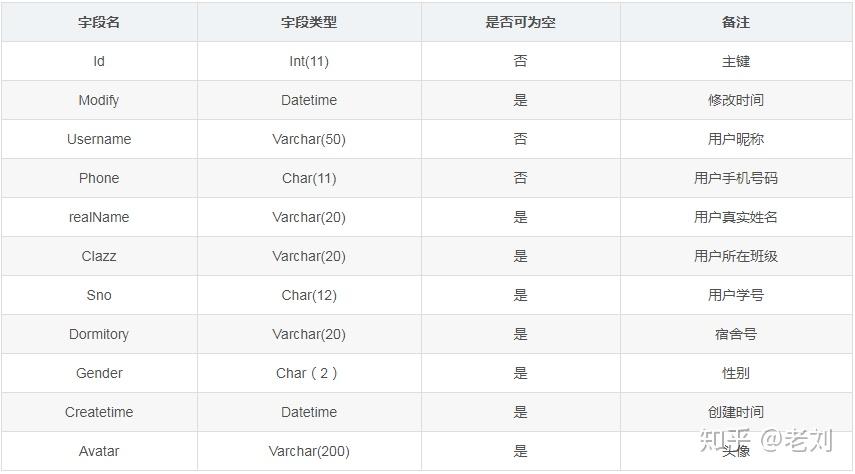Select the Char(11) type cell
This screenshot has height=474, width=855.
click(x=309, y=178)
